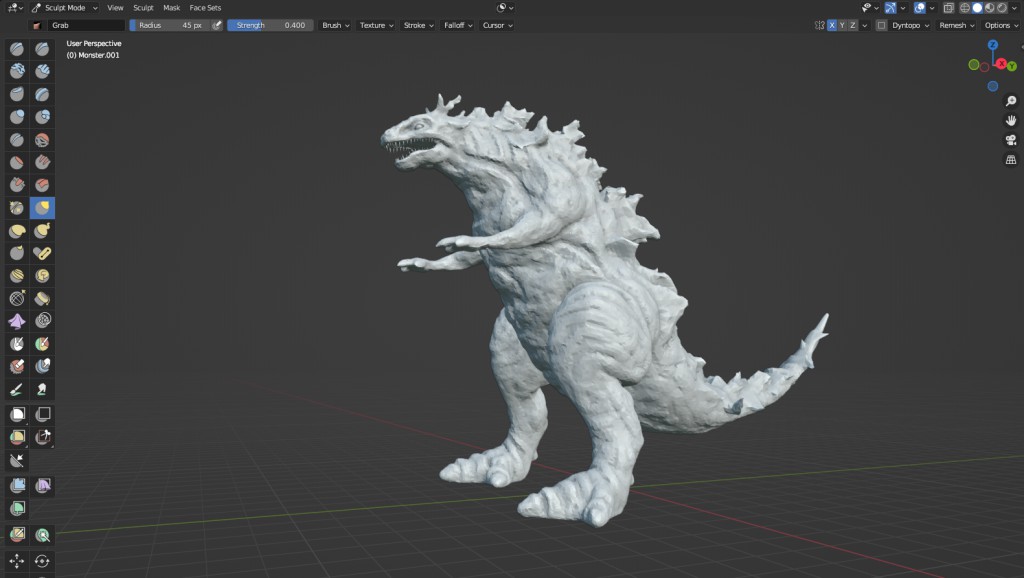Open the Sculpt Mode dropdown
The image size is (1024, 578).
[x=65, y=7]
